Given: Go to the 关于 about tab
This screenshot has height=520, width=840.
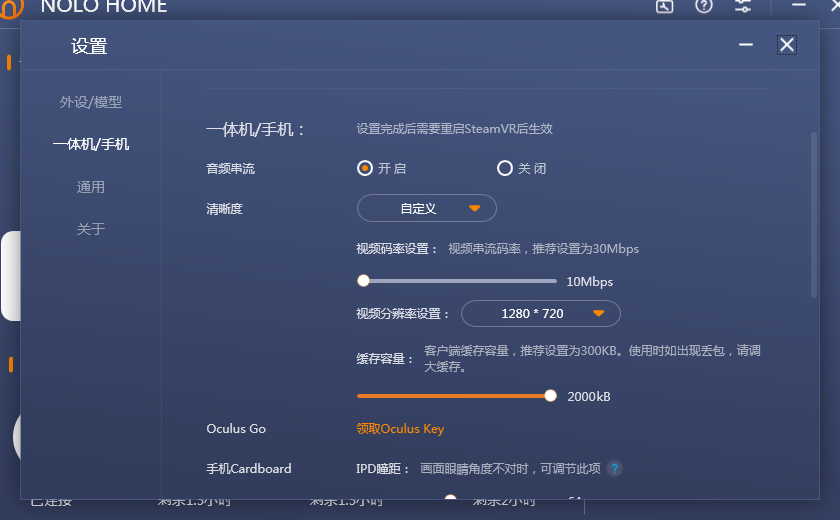Looking at the screenshot, I should coord(91,229).
